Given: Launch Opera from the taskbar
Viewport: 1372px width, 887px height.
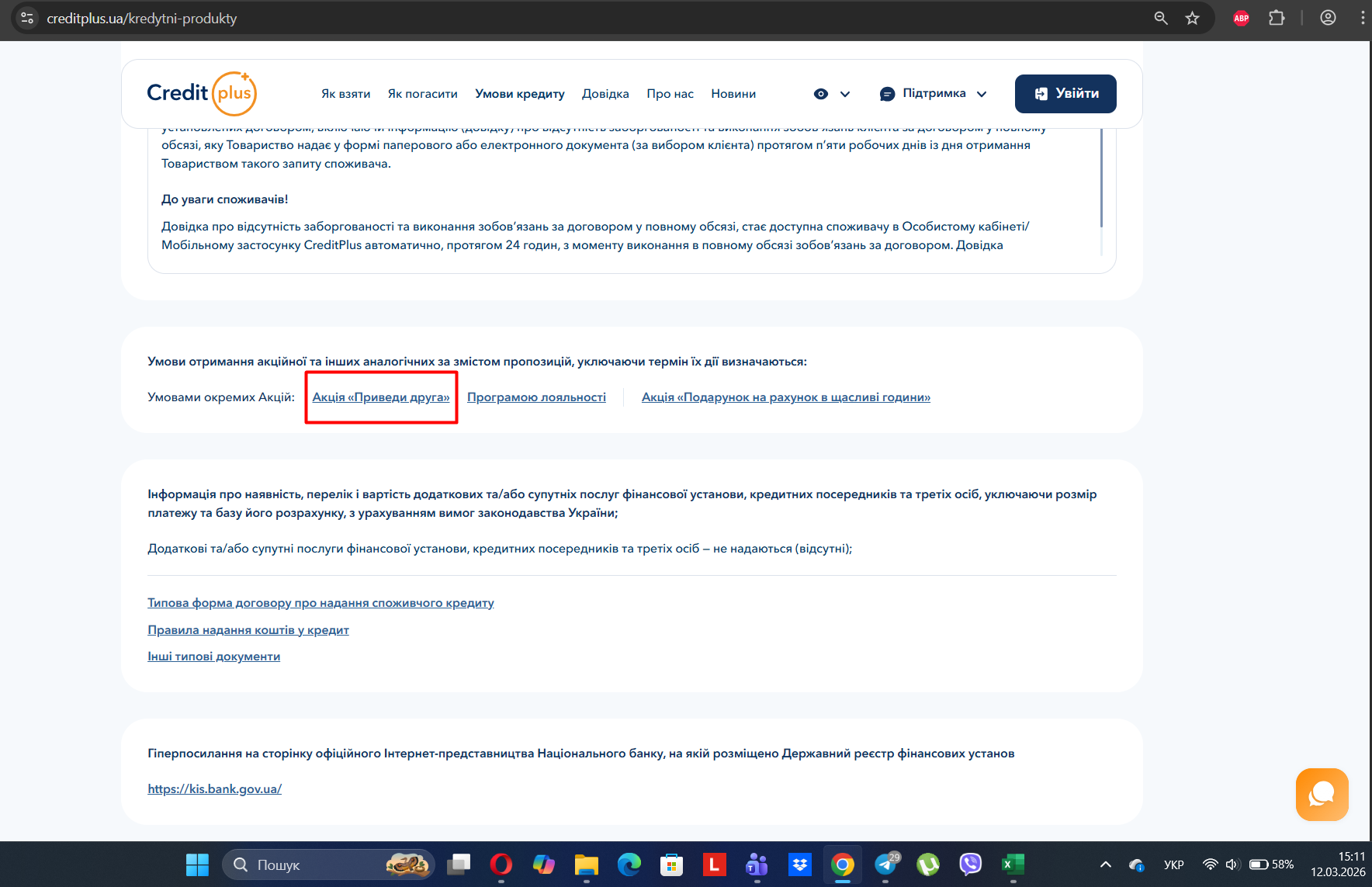Looking at the screenshot, I should pyautogui.click(x=501, y=864).
